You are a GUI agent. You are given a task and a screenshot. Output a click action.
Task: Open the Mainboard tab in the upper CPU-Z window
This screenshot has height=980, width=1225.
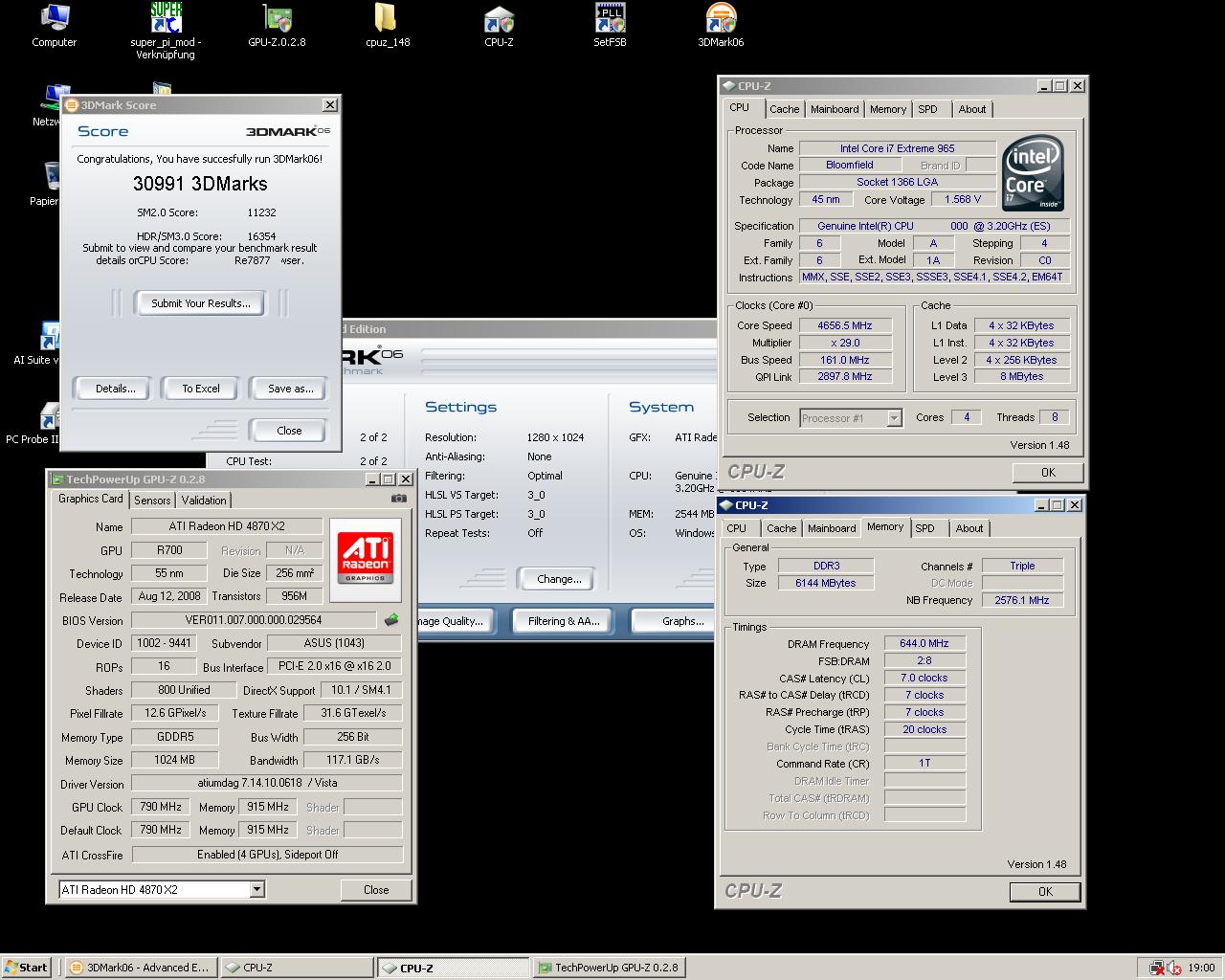835,109
